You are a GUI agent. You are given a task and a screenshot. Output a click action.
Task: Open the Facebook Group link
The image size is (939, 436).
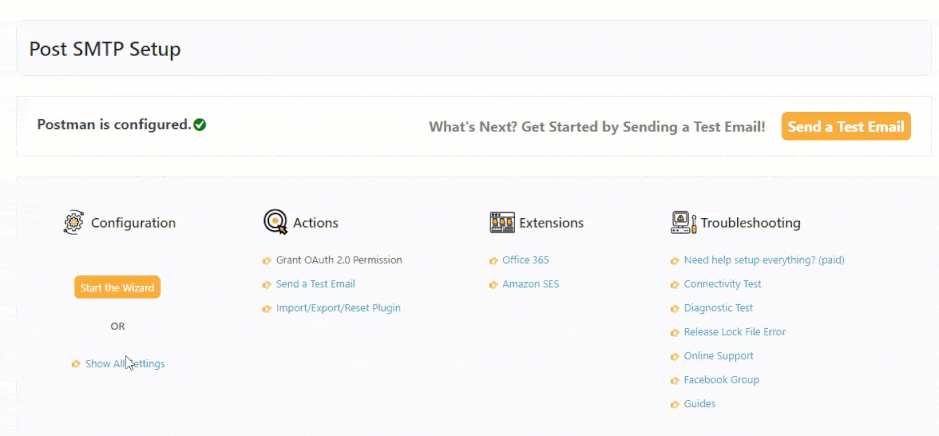[721, 380]
